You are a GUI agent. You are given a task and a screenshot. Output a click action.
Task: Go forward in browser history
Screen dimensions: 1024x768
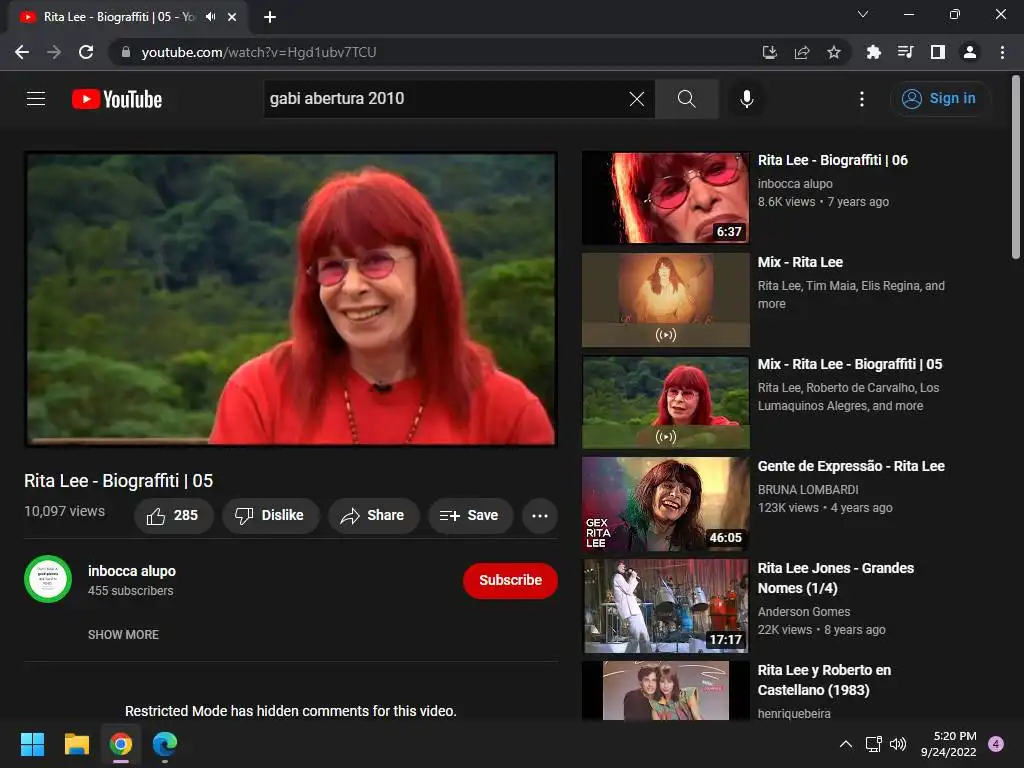click(54, 52)
